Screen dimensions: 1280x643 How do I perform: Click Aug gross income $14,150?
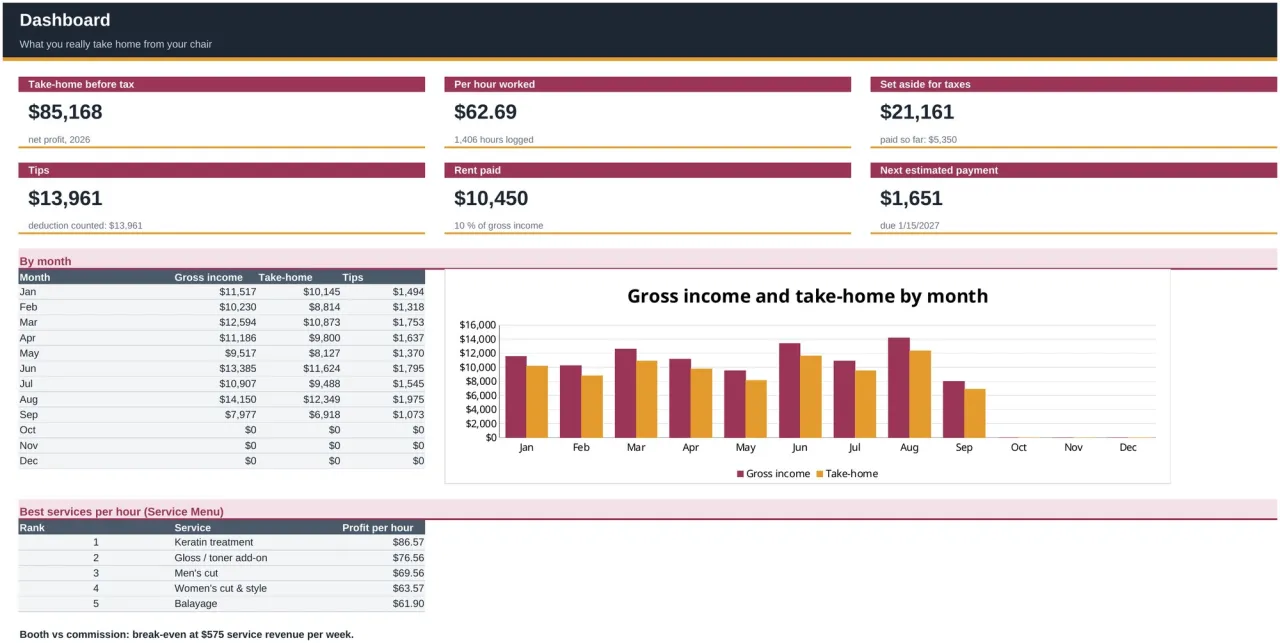(x=238, y=400)
